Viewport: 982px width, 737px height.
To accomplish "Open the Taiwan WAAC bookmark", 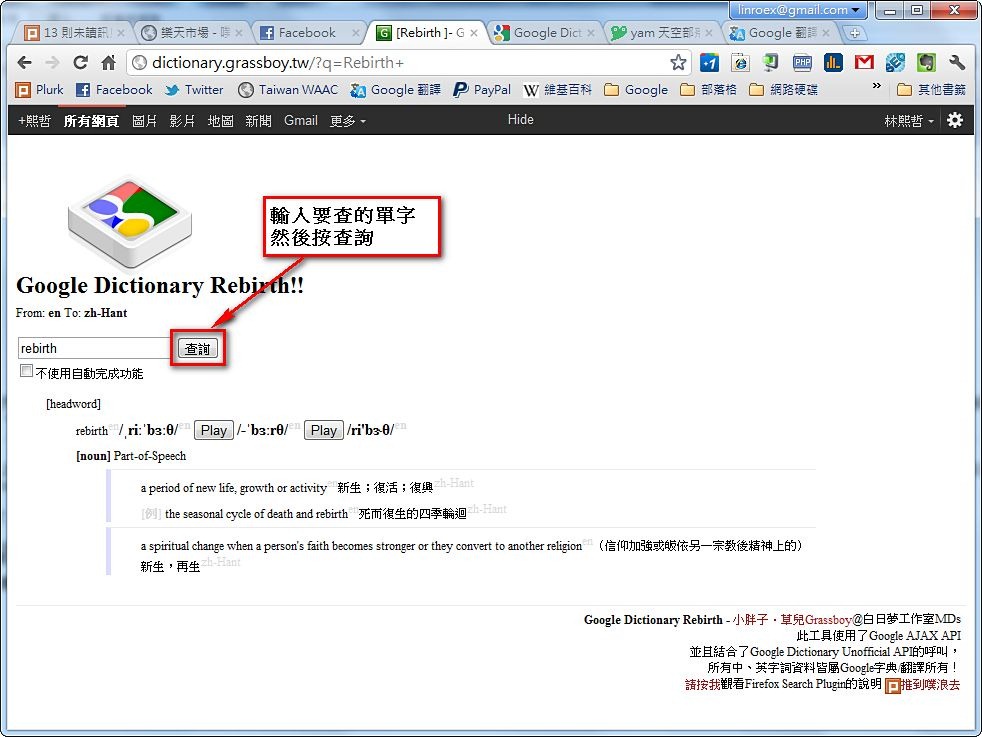I will (288, 90).
